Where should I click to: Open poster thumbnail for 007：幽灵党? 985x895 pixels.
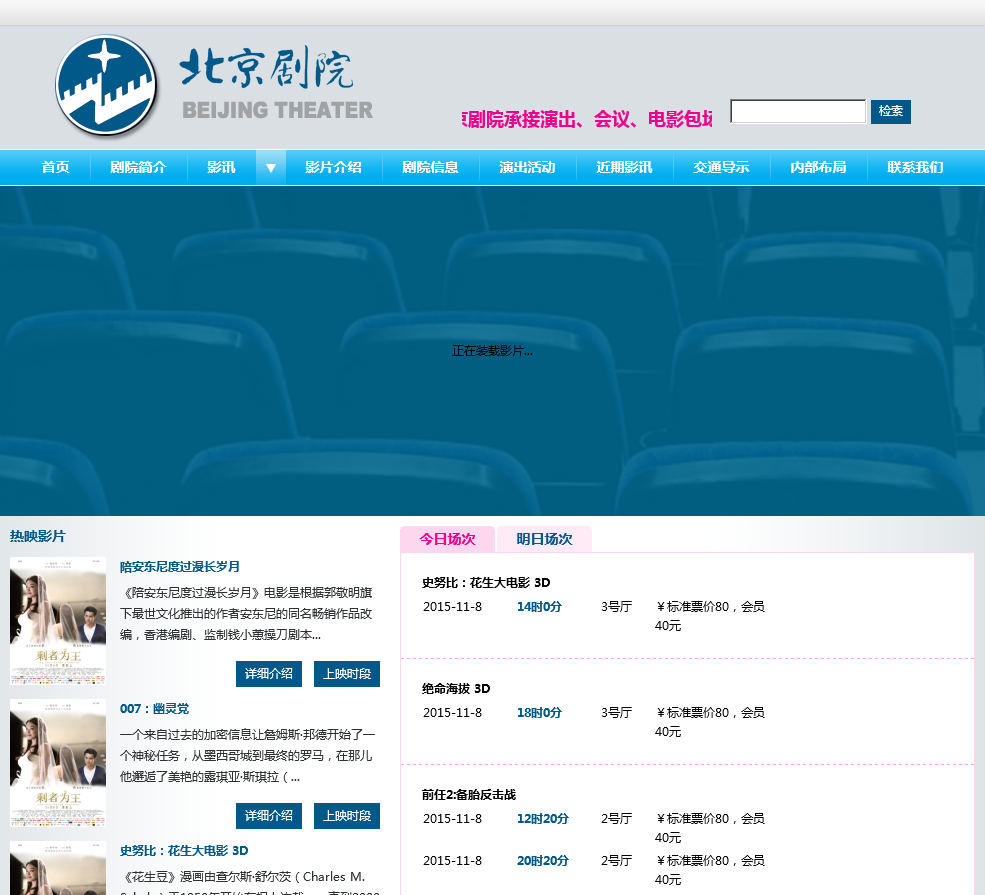[58, 762]
